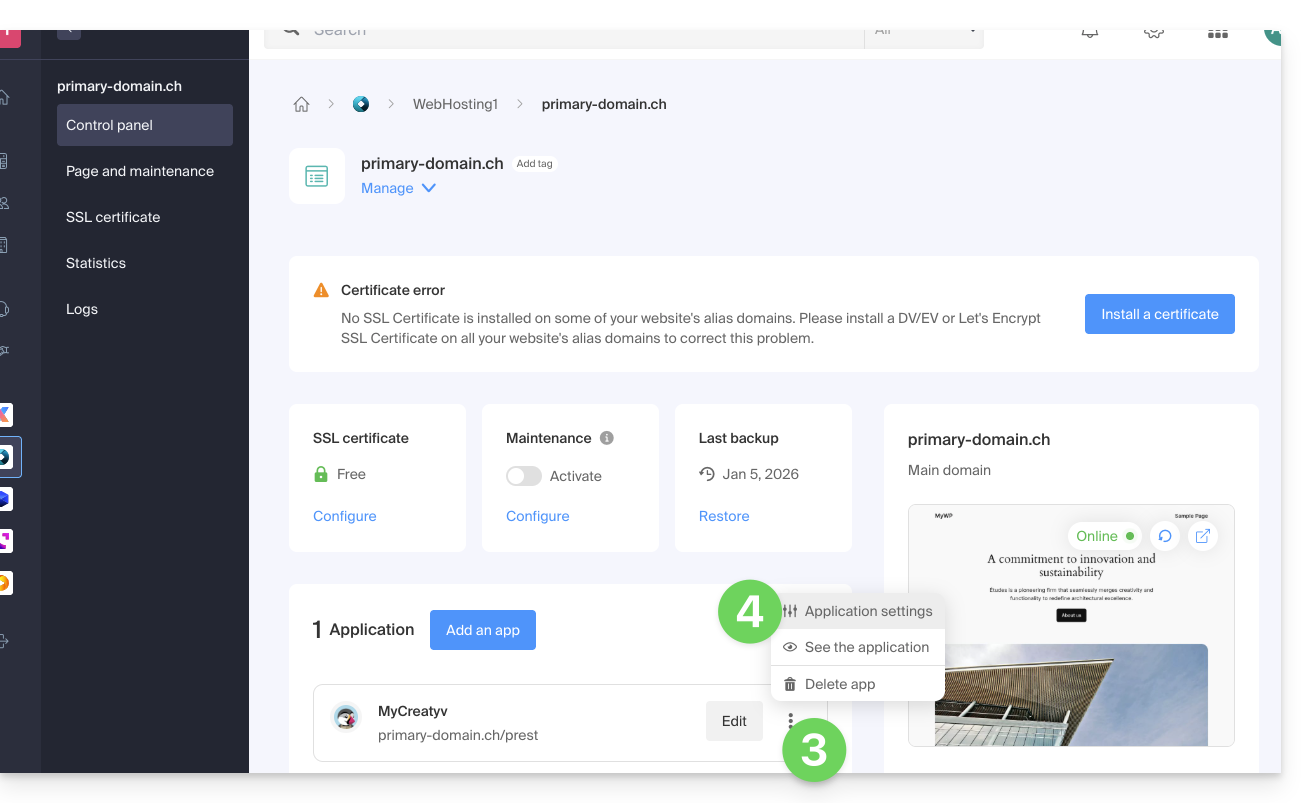Select Application settings from the menu

[867, 611]
